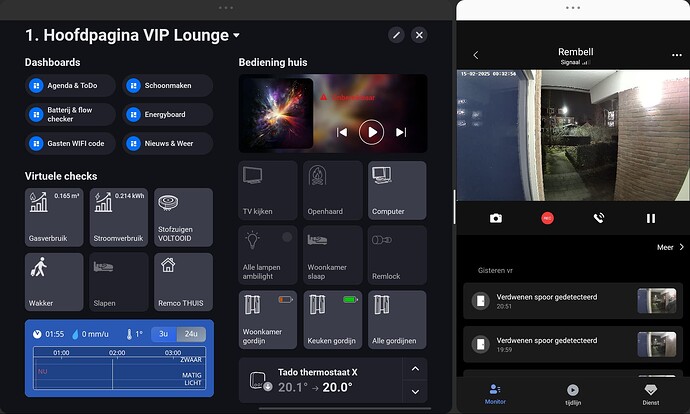The image size is (690, 414).
Task: Close the dashboard with X button
Action: pos(419,35)
